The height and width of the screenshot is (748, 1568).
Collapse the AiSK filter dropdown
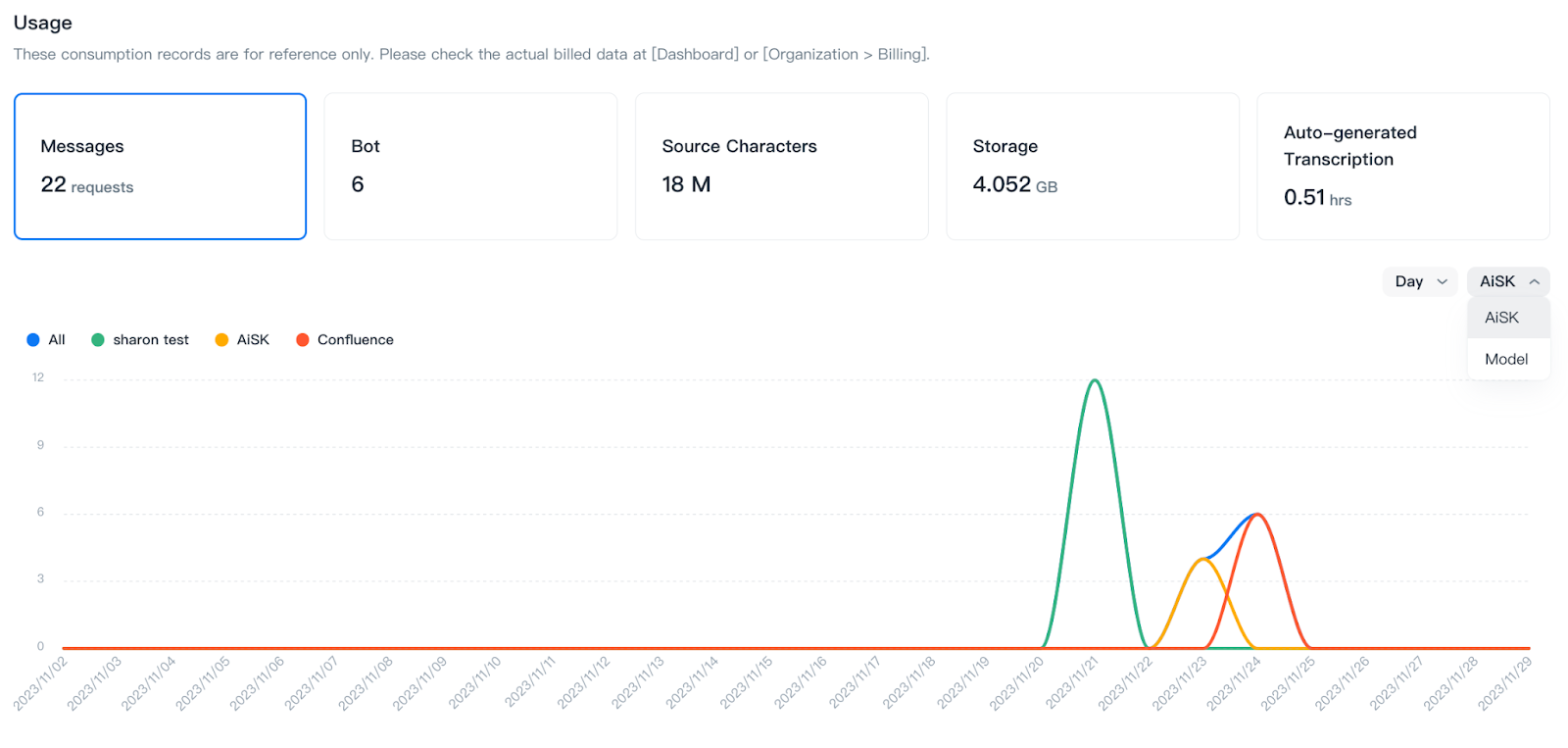tap(1507, 281)
